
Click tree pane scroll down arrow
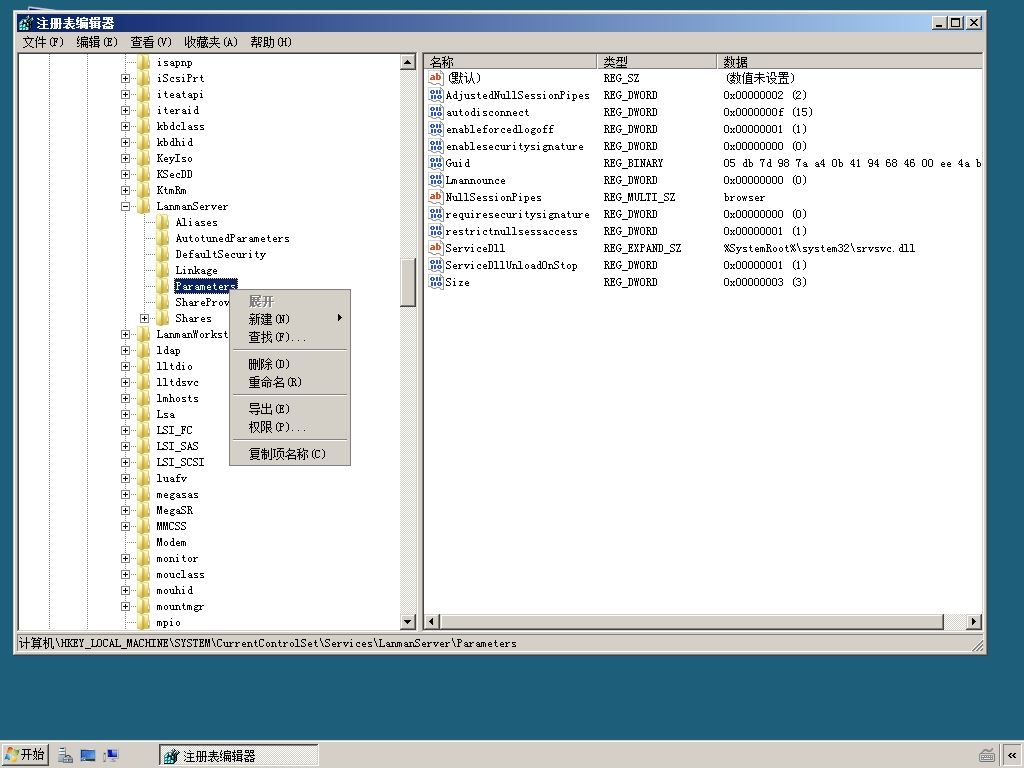click(x=408, y=622)
